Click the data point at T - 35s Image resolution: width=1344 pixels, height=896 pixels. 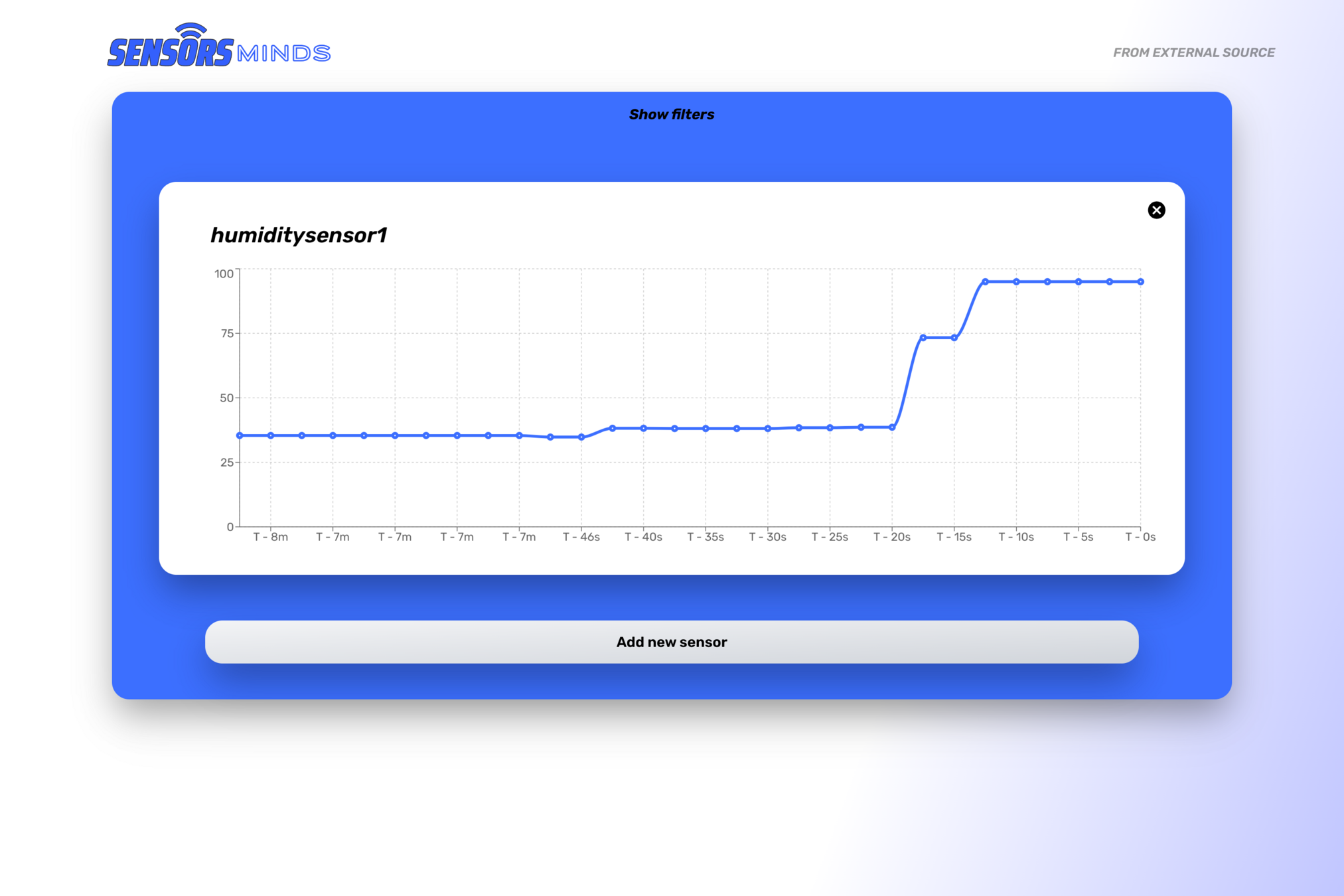click(706, 429)
